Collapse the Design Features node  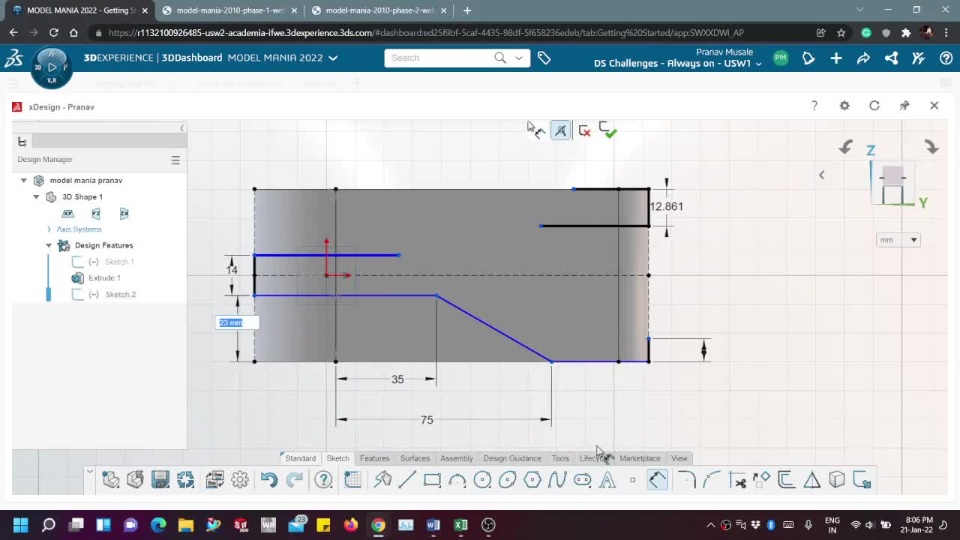49,246
